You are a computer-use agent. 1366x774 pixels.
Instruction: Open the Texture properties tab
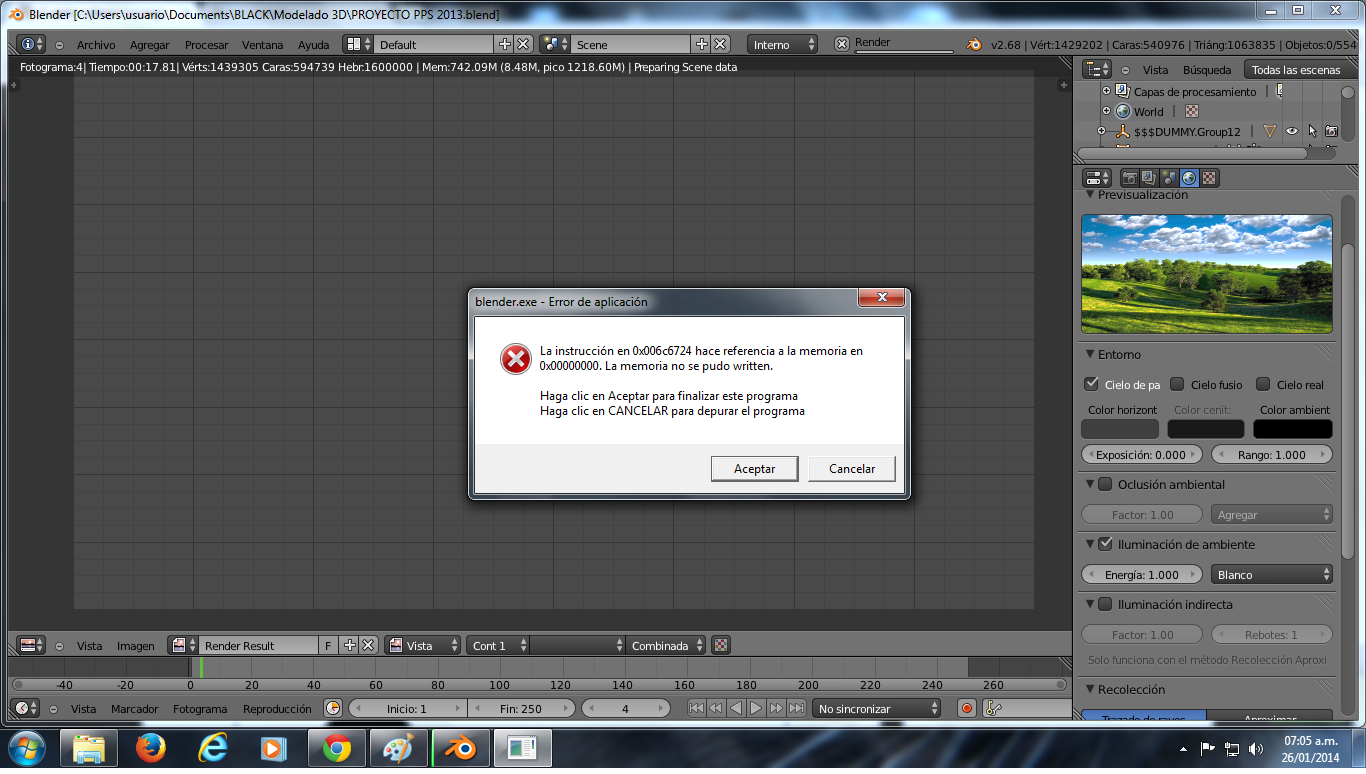click(x=1208, y=178)
